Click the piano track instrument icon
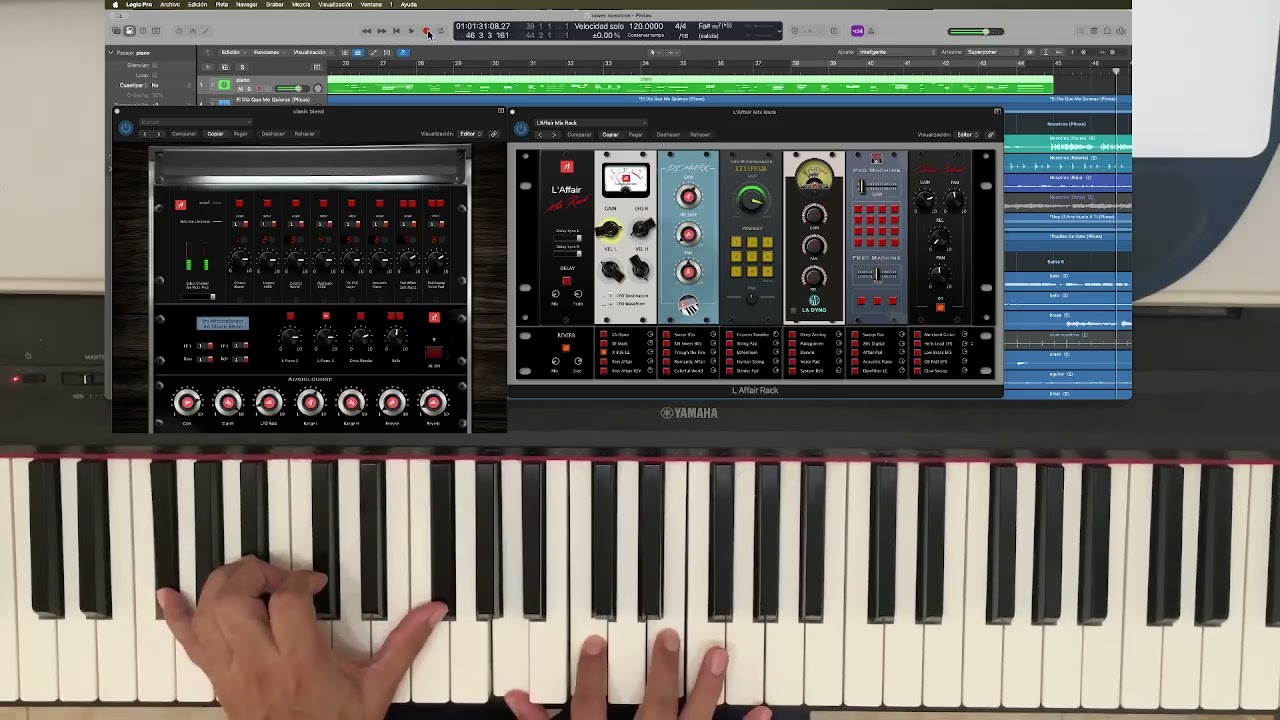Screen dimensions: 1280x720 (x=224, y=85)
